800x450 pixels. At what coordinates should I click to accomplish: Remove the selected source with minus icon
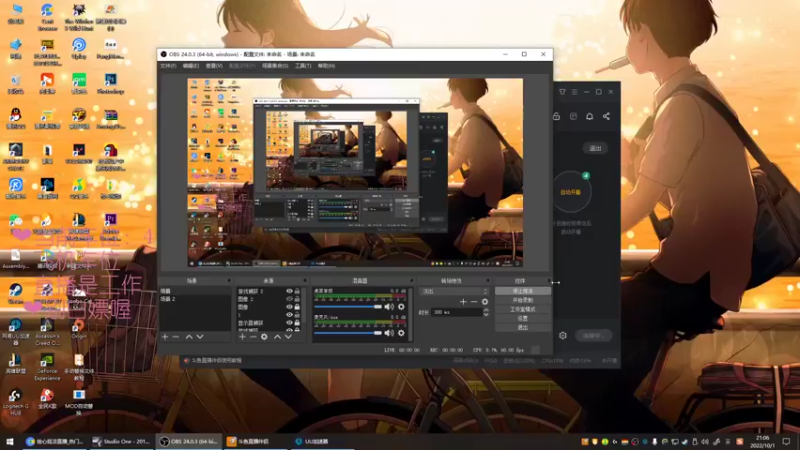tap(253, 337)
